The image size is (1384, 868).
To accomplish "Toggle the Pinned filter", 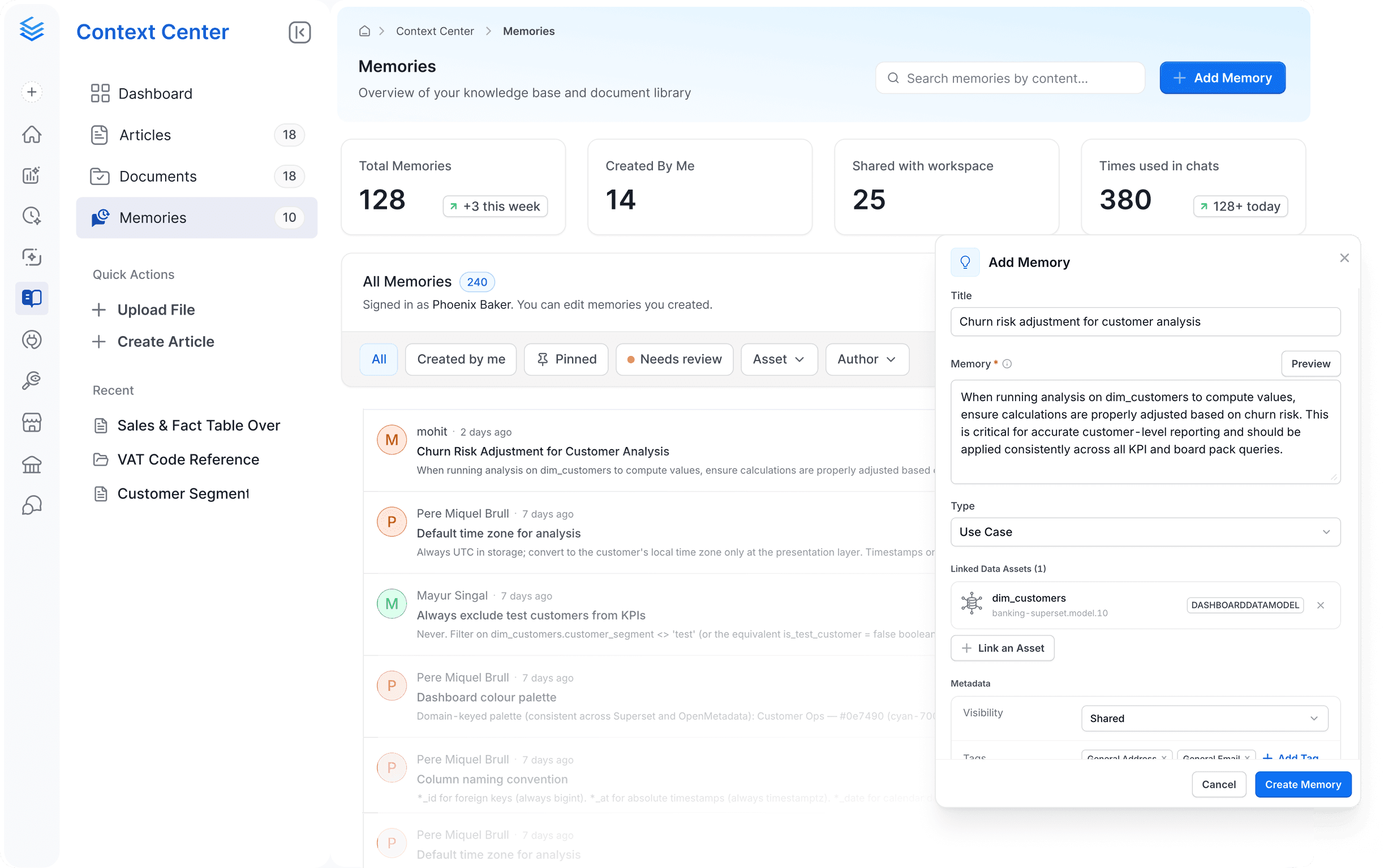I will pos(566,359).
